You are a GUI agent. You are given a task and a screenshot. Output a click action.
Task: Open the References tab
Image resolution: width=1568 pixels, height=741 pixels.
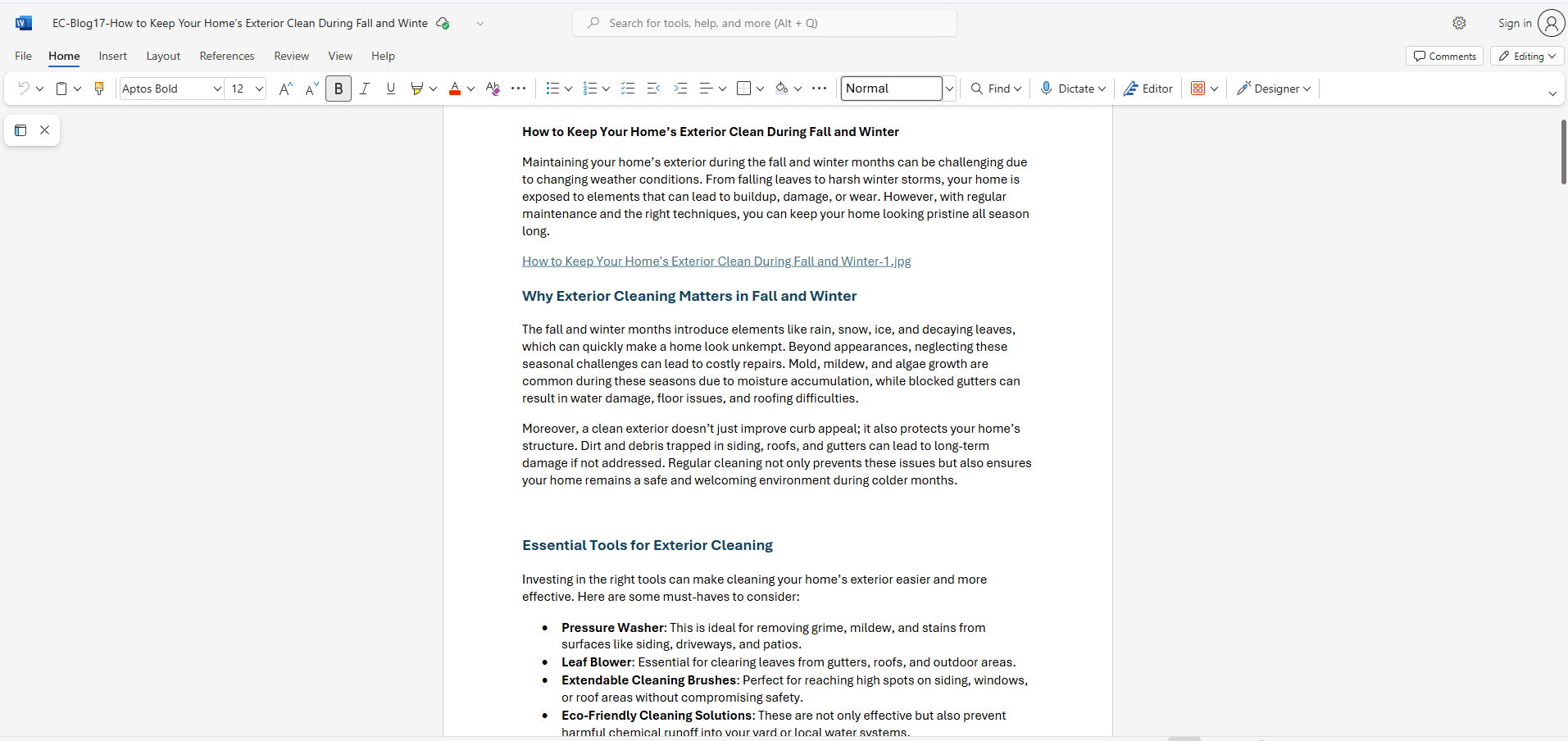click(x=227, y=56)
